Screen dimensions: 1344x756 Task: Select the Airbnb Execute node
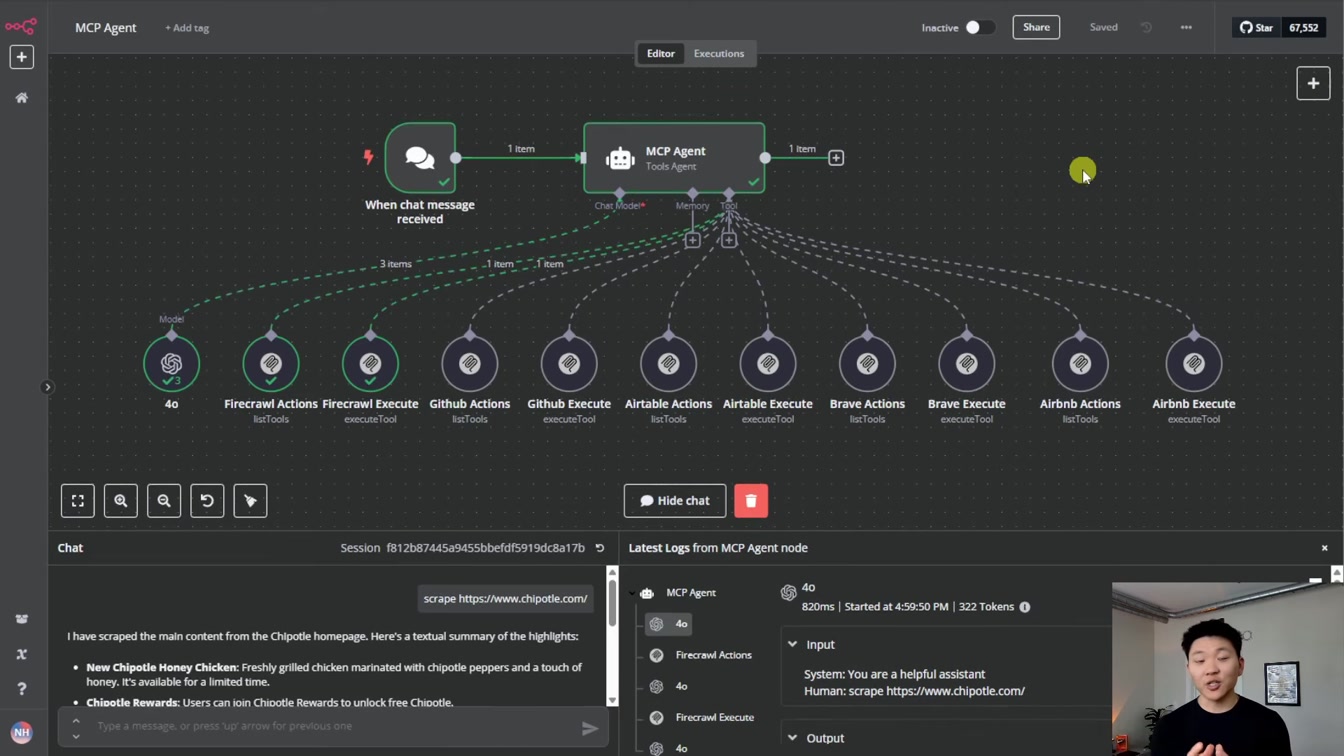coord(1194,363)
